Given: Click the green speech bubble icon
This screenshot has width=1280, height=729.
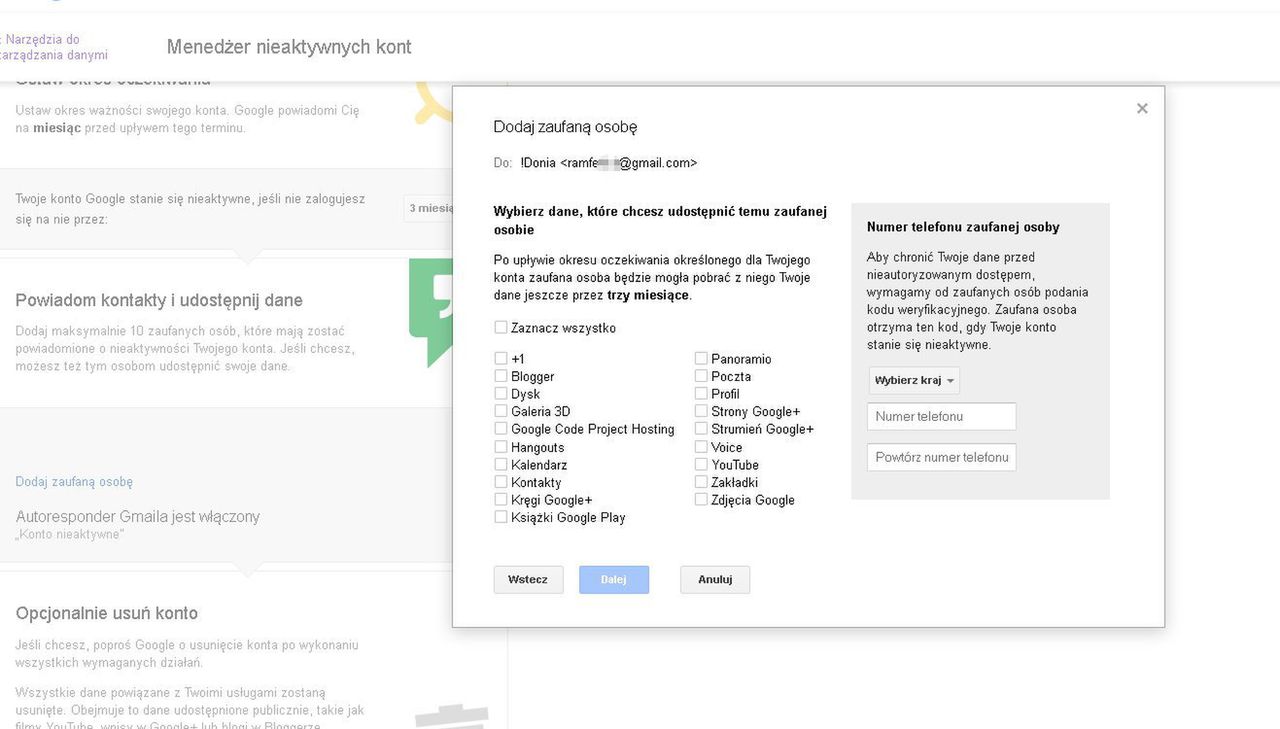Looking at the screenshot, I should pos(431,312).
